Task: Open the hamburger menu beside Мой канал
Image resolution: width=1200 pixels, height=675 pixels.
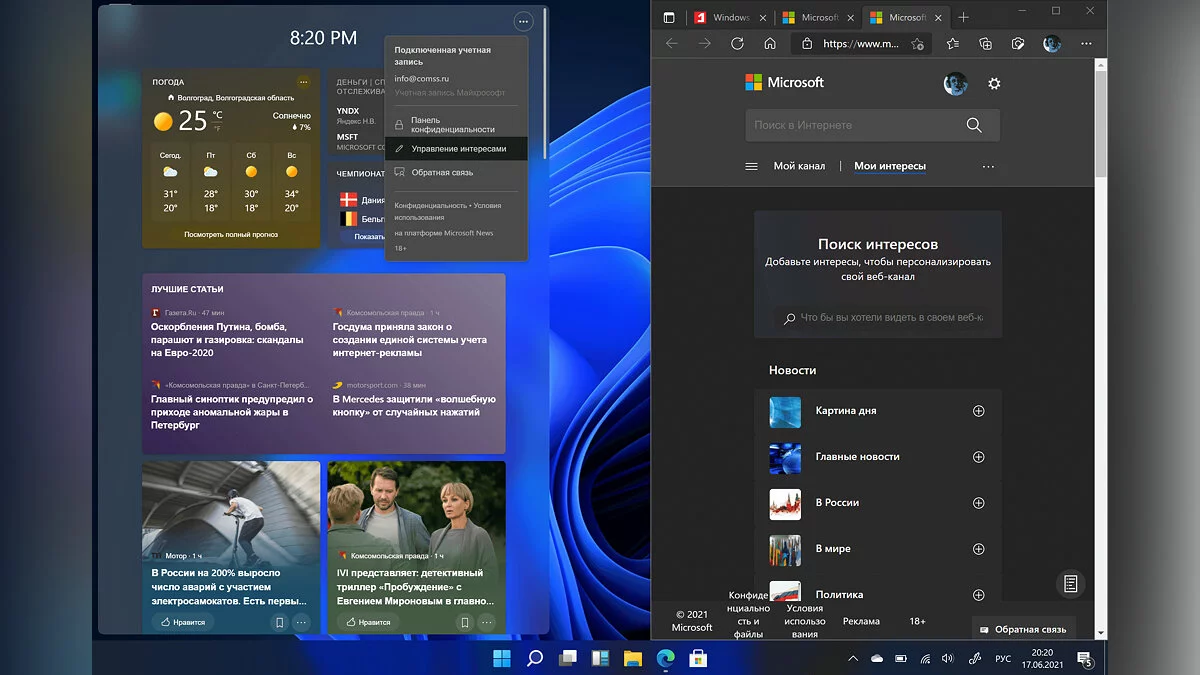Action: pos(752,166)
